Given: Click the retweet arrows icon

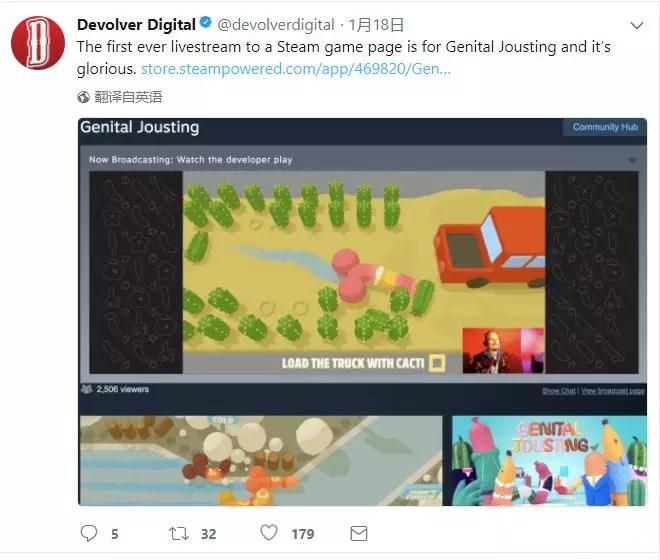Looking at the screenshot, I should (x=178, y=534).
